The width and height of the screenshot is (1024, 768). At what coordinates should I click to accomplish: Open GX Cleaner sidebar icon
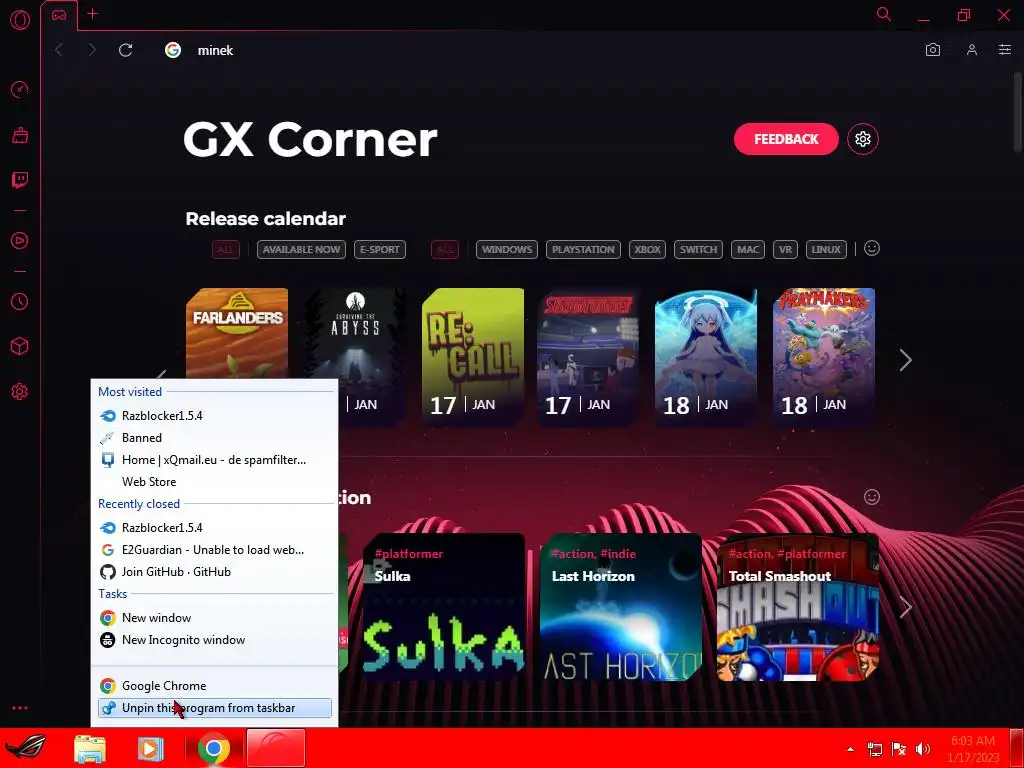tap(20, 135)
